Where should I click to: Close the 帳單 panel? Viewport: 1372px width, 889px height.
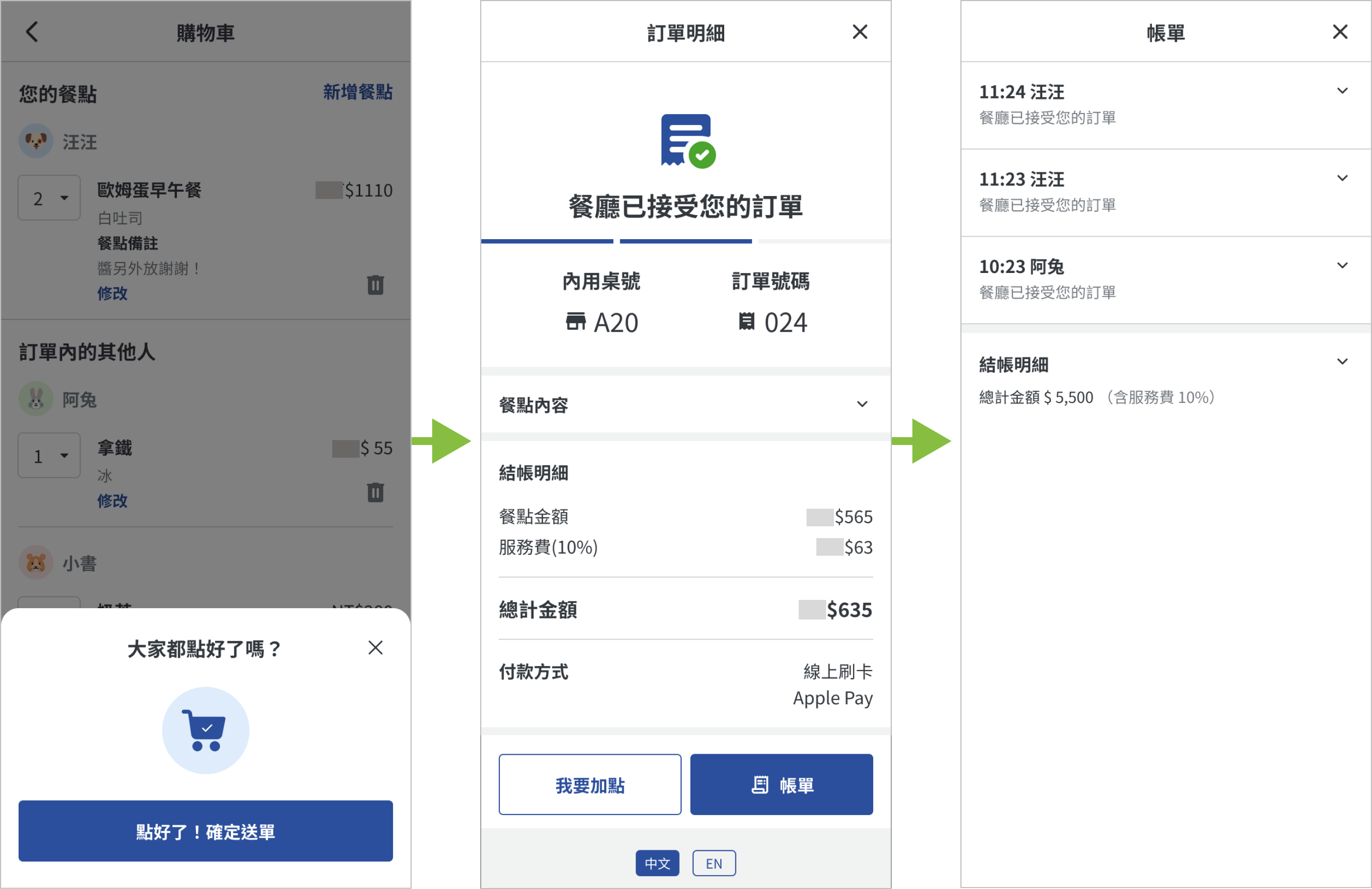pyautogui.click(x=1340, y=32)
